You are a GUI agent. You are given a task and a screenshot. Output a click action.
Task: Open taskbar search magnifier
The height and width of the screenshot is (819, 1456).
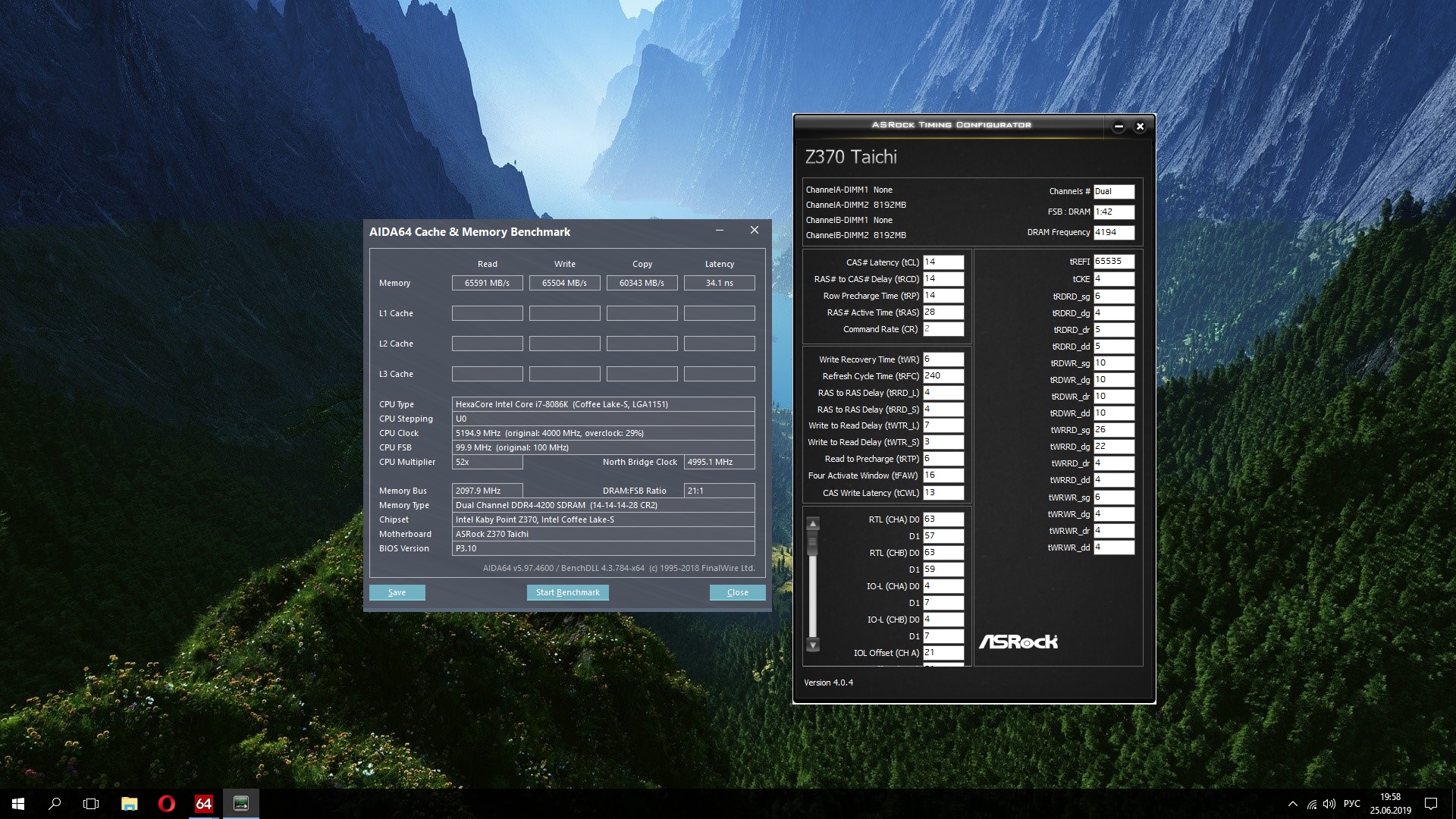[x=55, y=804]
